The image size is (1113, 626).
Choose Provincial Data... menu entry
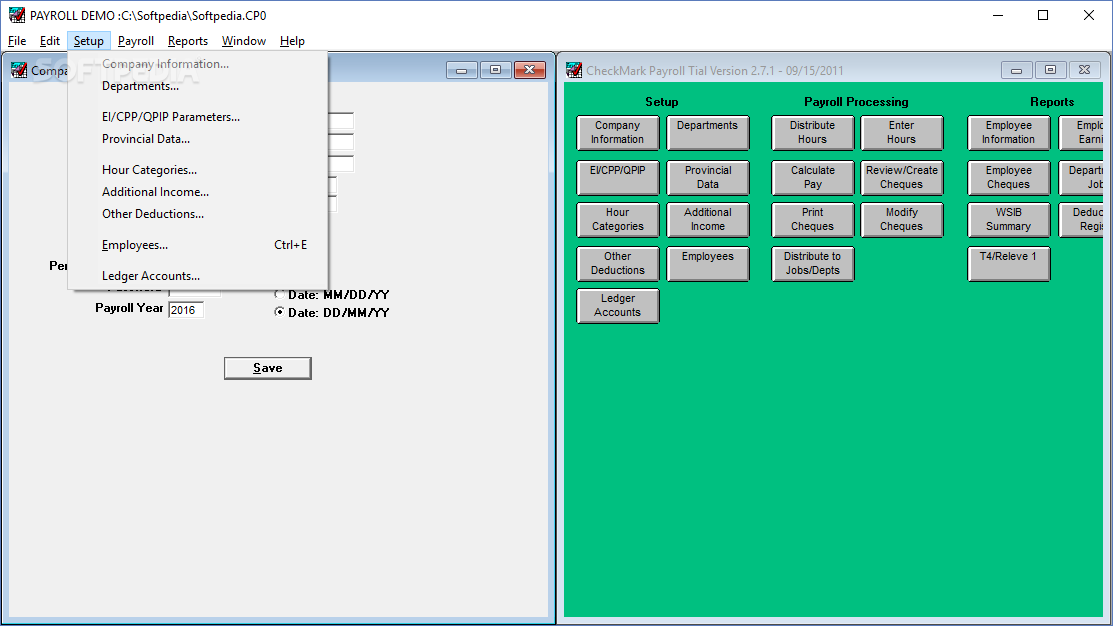click(x=197, y=139)
